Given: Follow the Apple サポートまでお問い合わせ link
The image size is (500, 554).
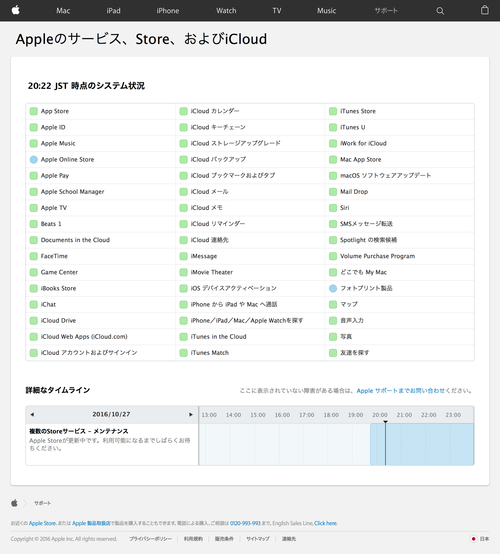Looking at the screenshot, I should (401, 391).
